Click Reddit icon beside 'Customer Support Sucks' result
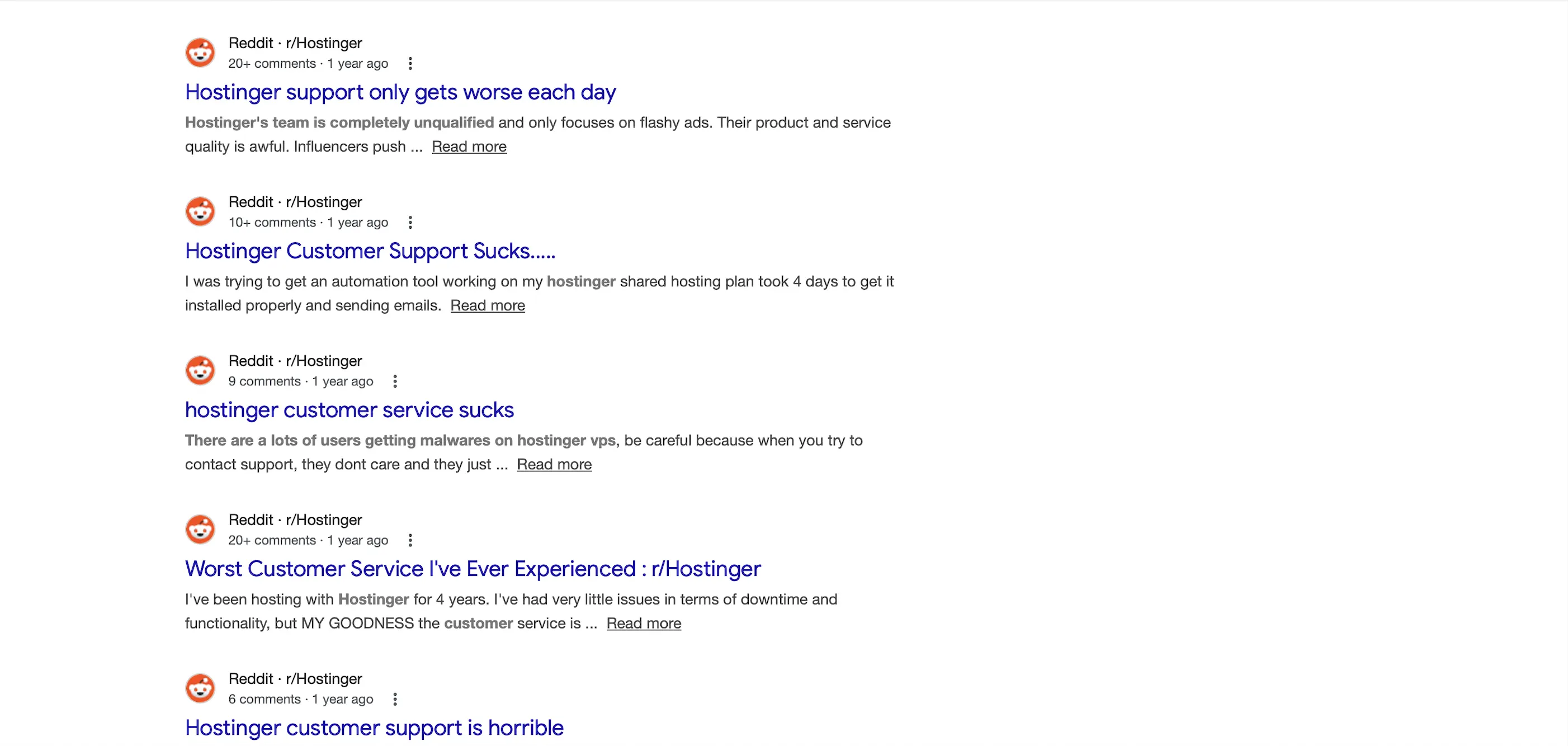Screen dimensions: 1568x746 pyautogui.click(x=200, y=212)
